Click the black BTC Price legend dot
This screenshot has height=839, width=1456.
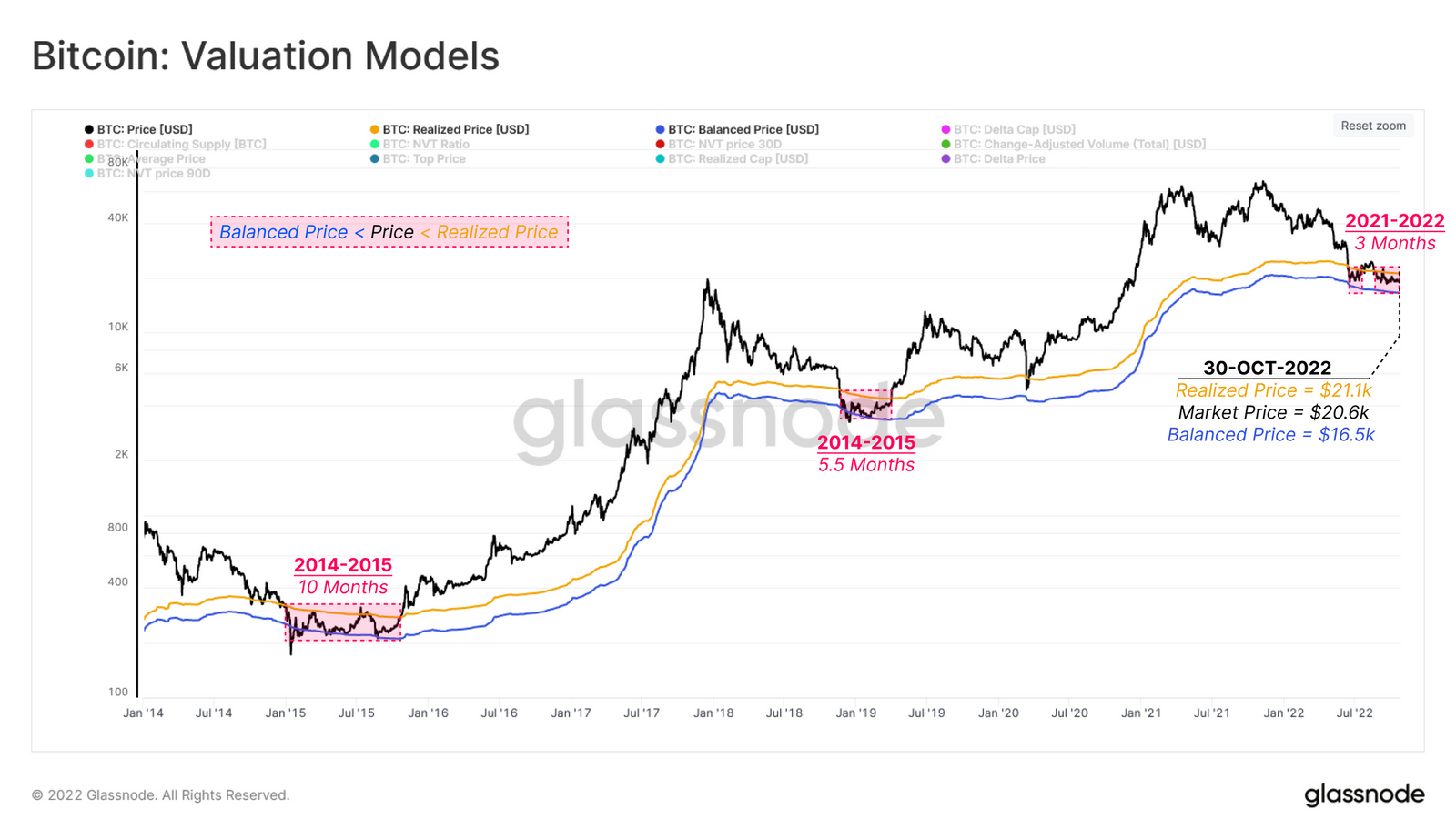(88, 129)
